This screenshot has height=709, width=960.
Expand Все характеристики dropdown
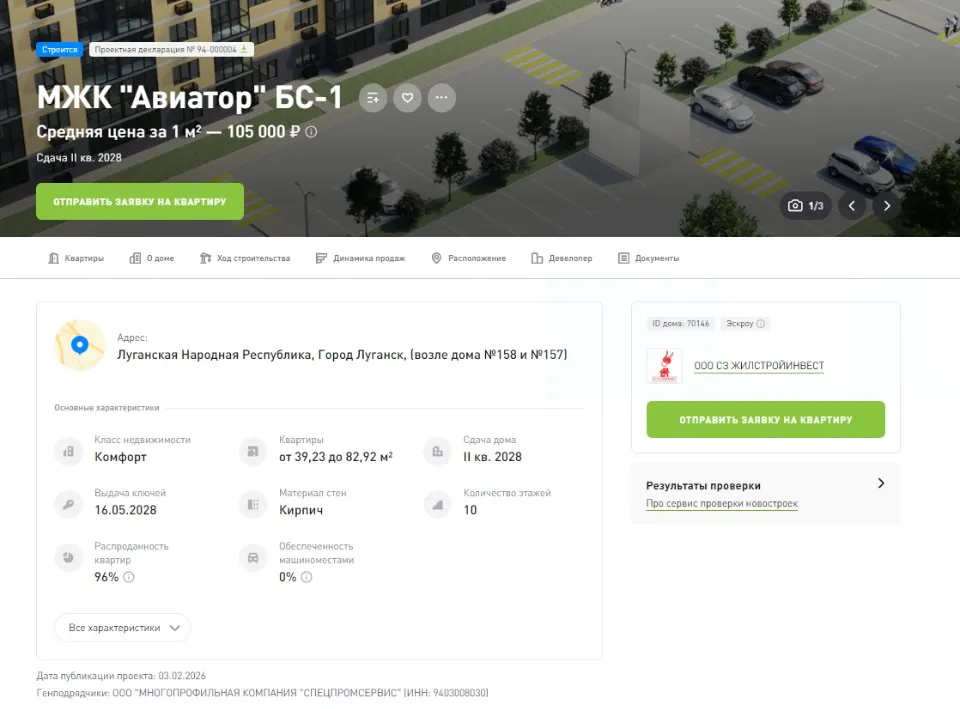[x=123, y=628]
